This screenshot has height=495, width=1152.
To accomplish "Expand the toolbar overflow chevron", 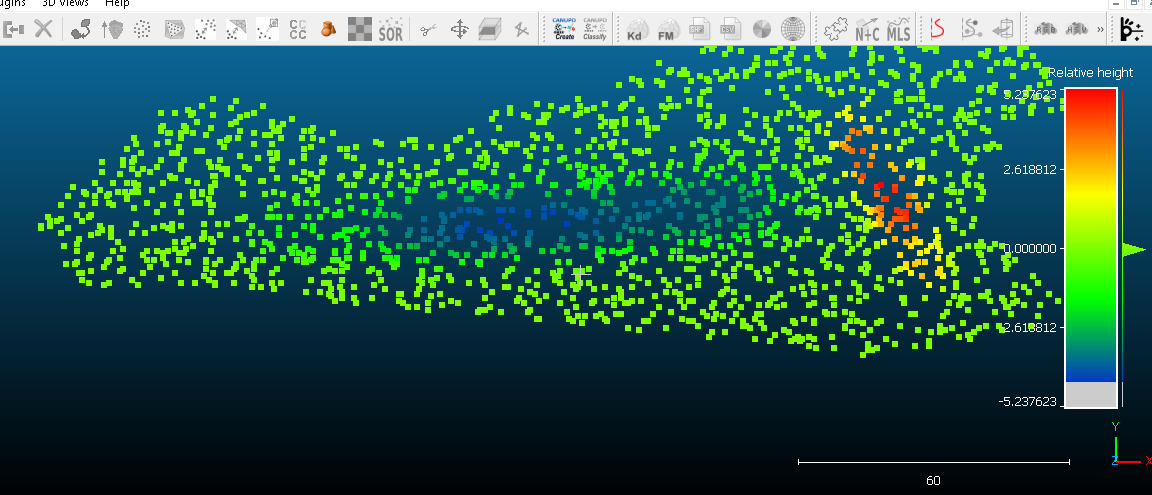I will point(1101,30).
